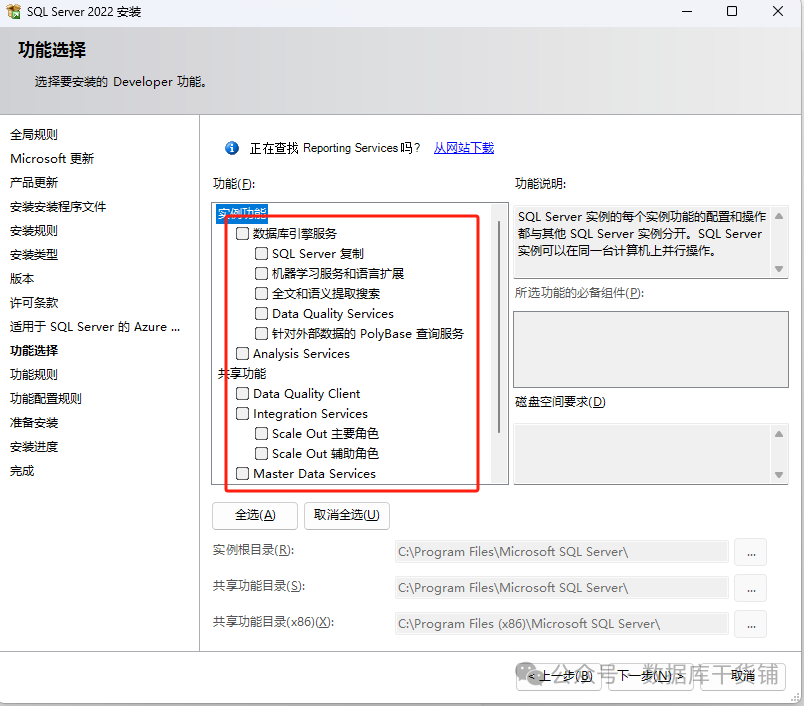
Task: Select Scale Out 辅助角色 checkbox
Action: [262, 454]
